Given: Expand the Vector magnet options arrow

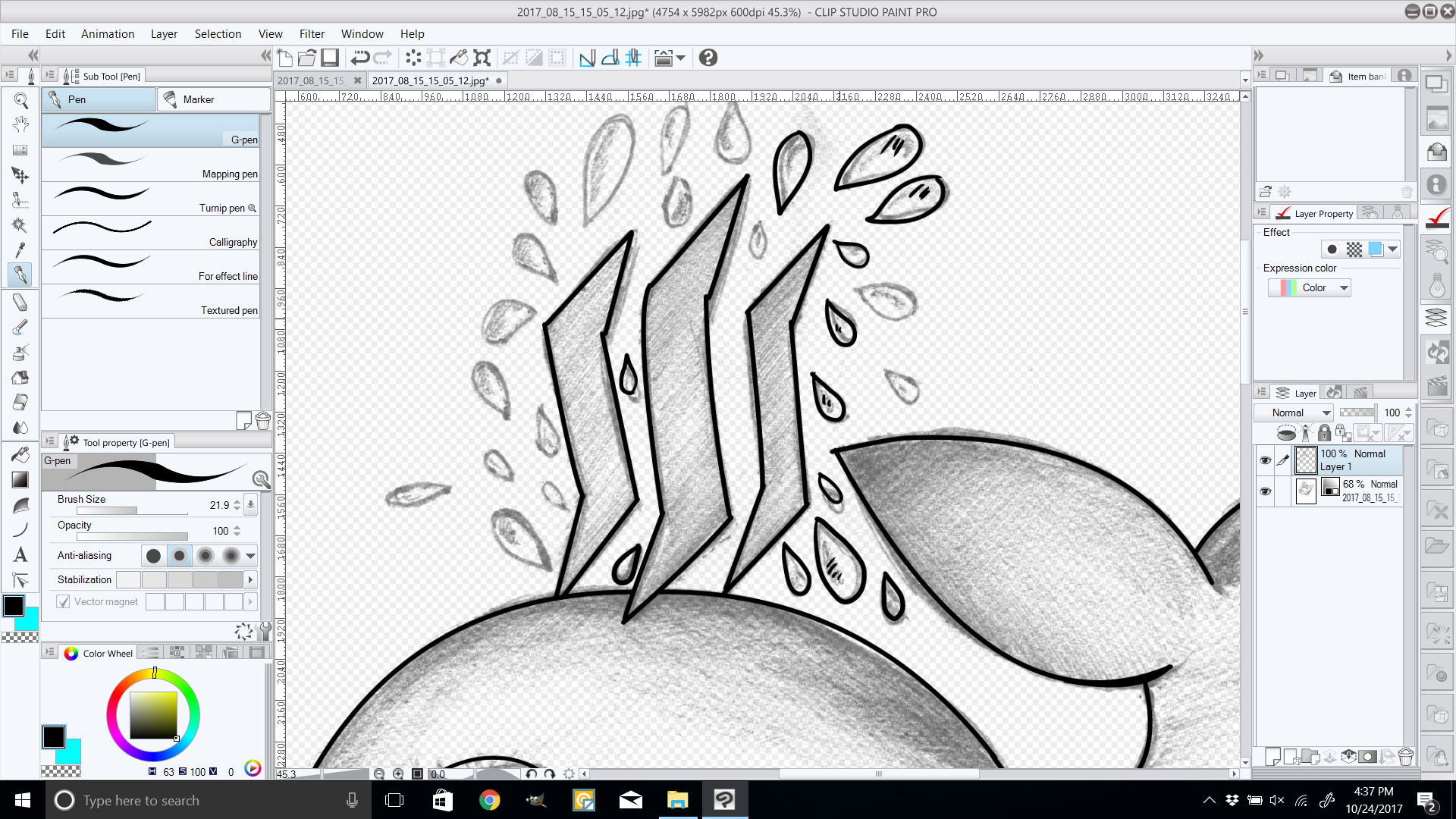Looking at the screenshot, I should pyautogui.click(x=250, y=601).
